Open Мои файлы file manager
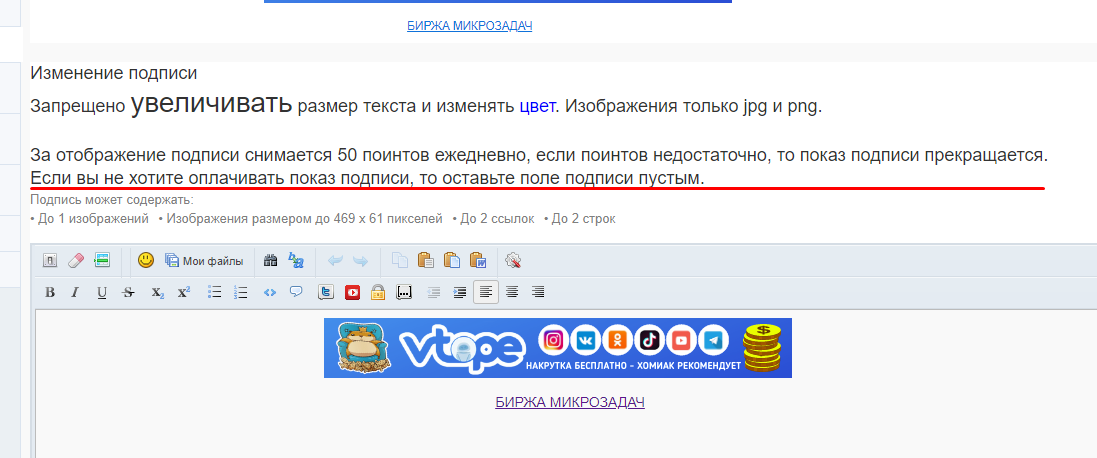 click(x=204, y=261)
